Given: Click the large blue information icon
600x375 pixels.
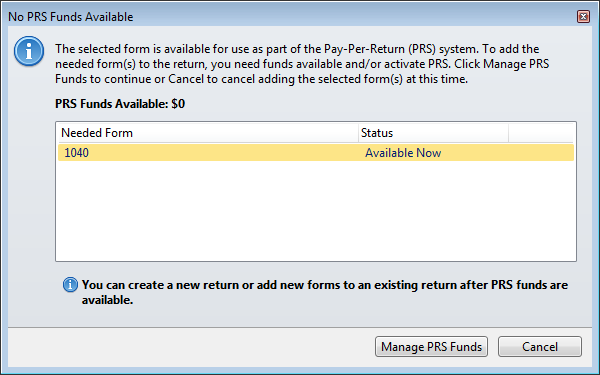Looking at the screenshot, I should click(29, 51).
